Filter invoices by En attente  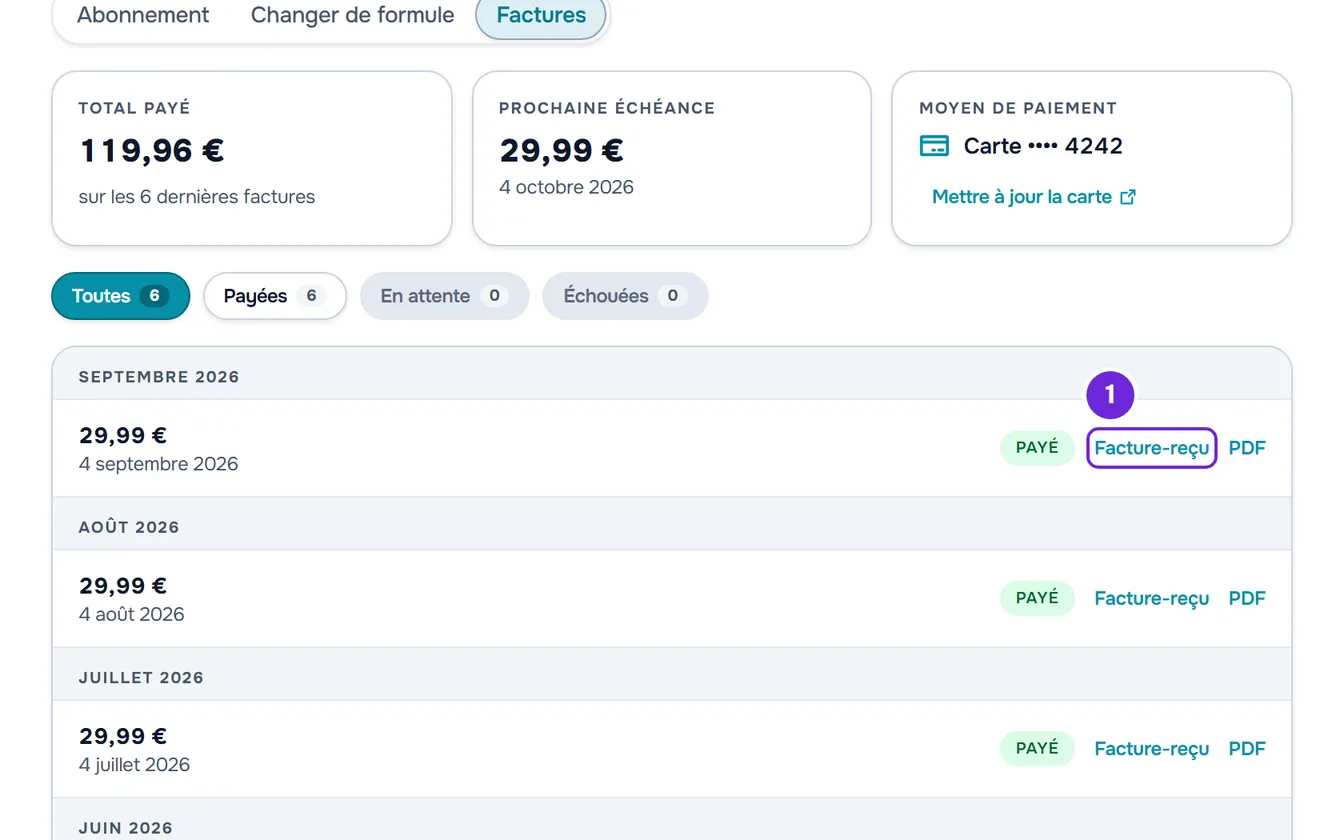[444, 296]
